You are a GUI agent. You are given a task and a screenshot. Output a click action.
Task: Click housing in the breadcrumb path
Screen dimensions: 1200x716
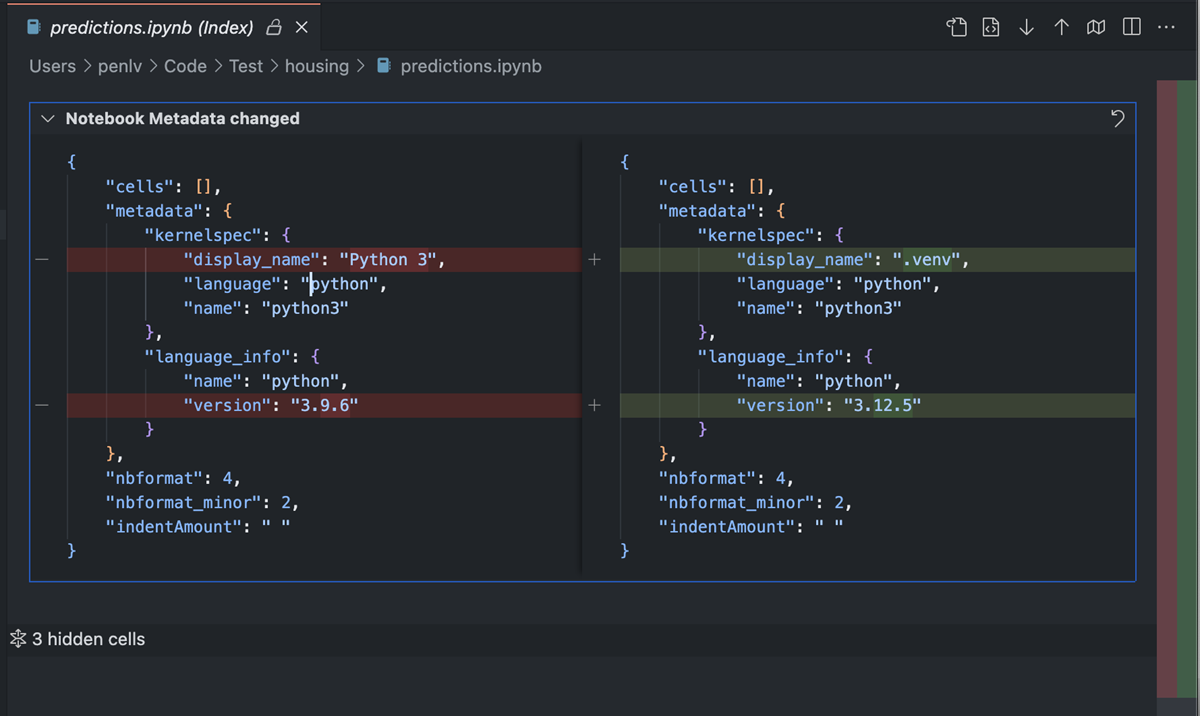tap(317, 66)
